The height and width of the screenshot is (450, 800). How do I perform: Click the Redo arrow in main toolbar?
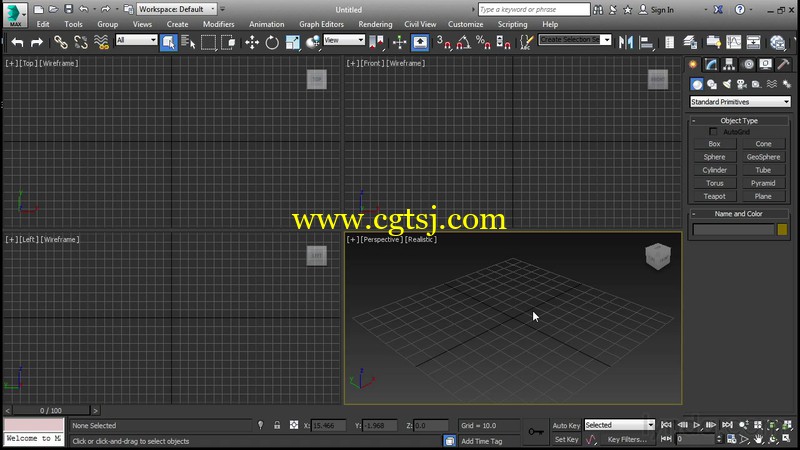point(37,42)
